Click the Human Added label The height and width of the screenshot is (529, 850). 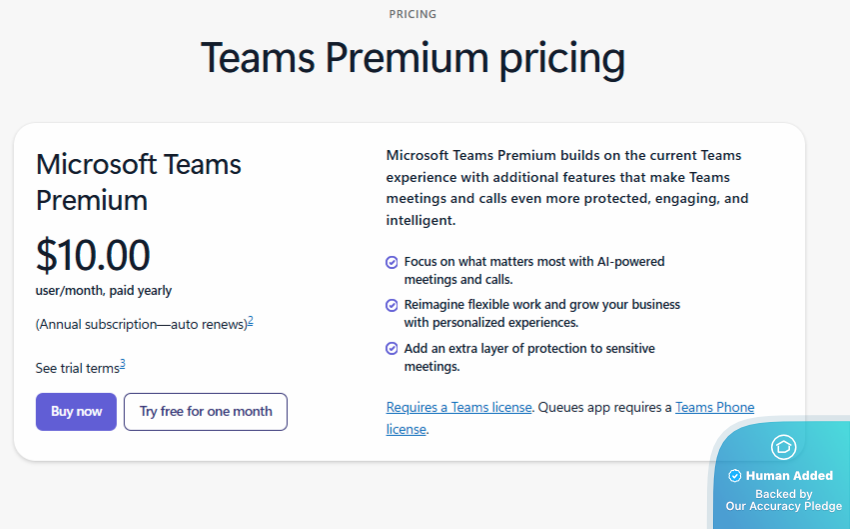(x=789, y=476)
